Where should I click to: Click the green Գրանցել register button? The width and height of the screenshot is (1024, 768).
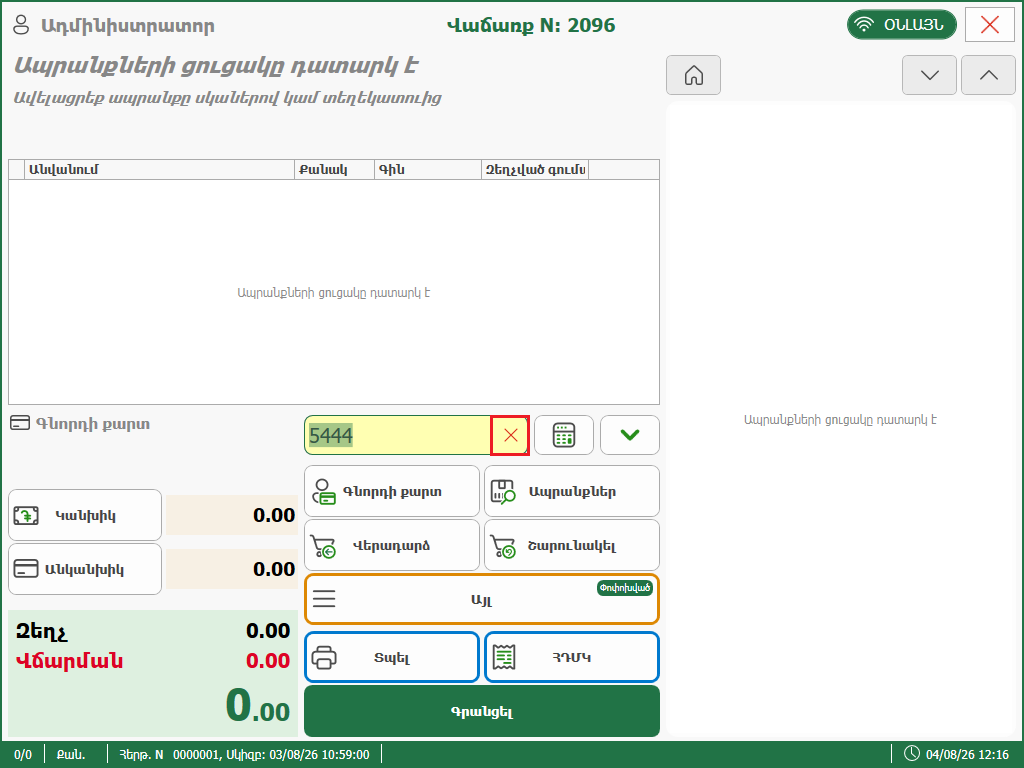[x=482, y=711]
